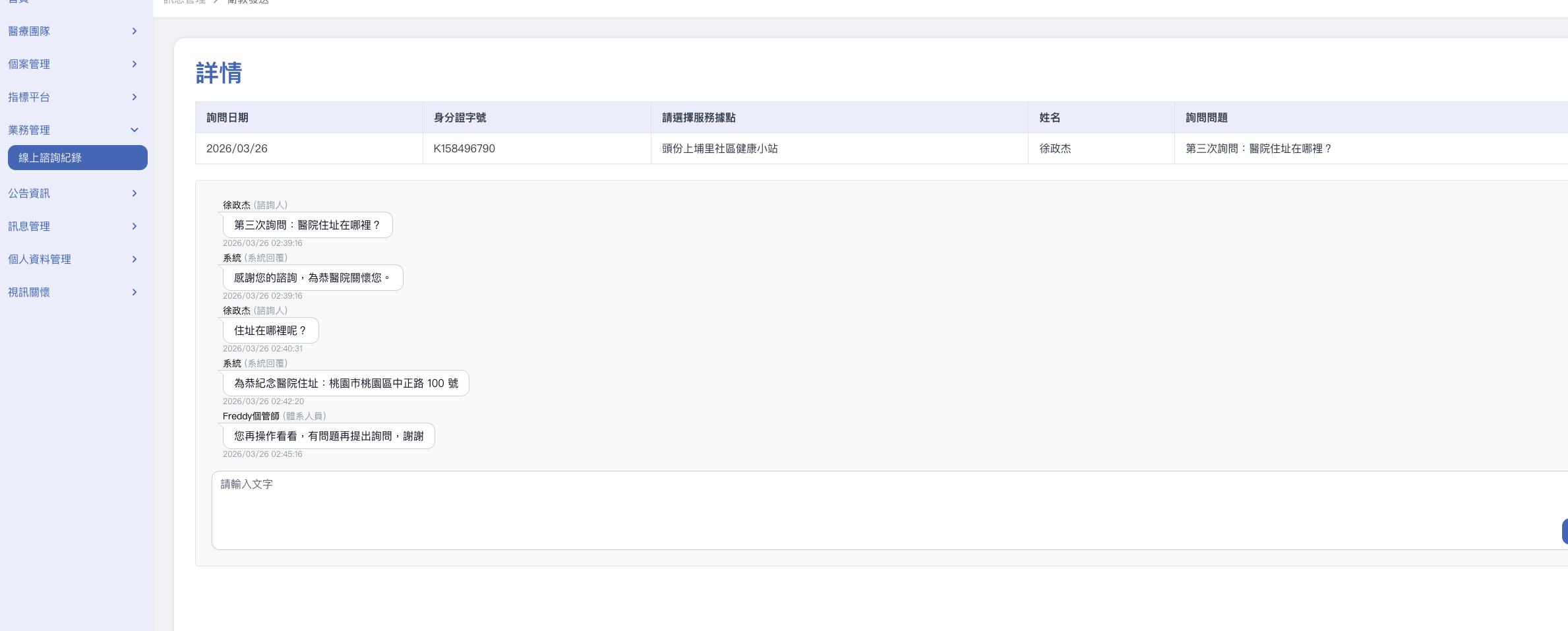Click the 感謝您的諮詢 system reply bubble
The height and width of the screenshot is (631, 1568).
[x=313, y=278]
